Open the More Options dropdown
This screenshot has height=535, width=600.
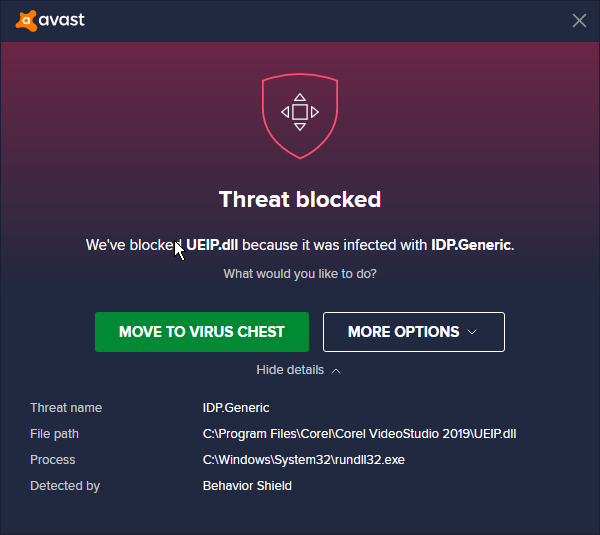pyautogui.click(x=413, y=332)
